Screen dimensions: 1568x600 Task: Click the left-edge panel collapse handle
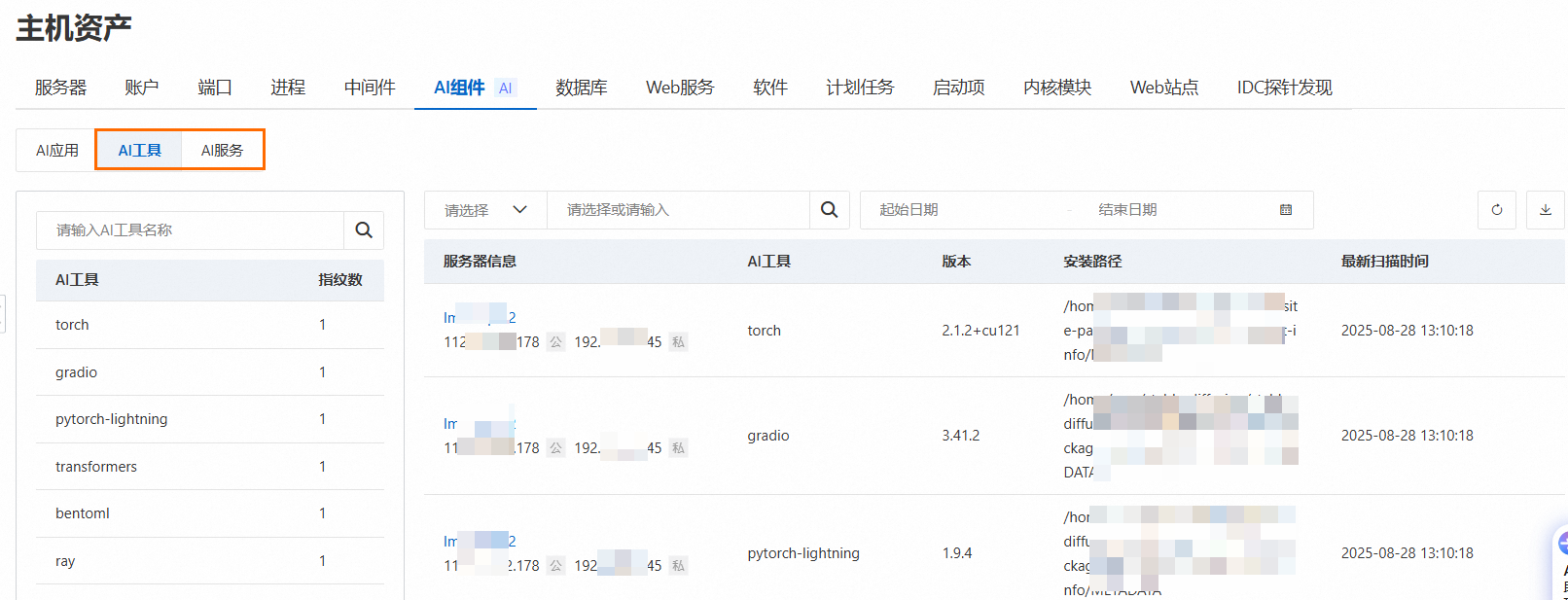[3, 314]
